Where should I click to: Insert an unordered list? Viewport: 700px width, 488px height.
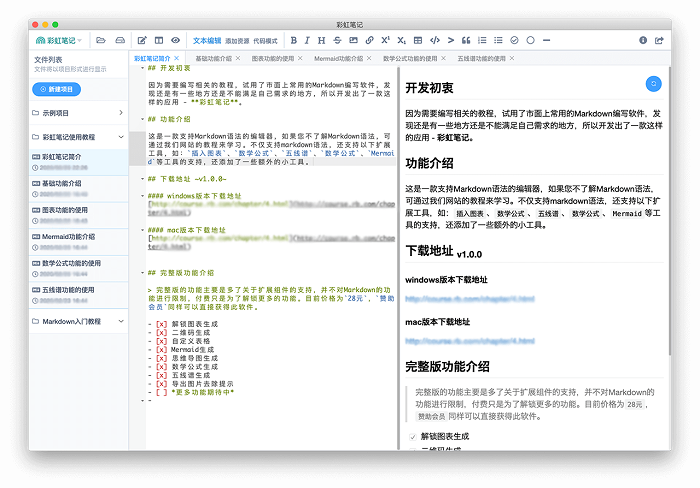(498, 40)
